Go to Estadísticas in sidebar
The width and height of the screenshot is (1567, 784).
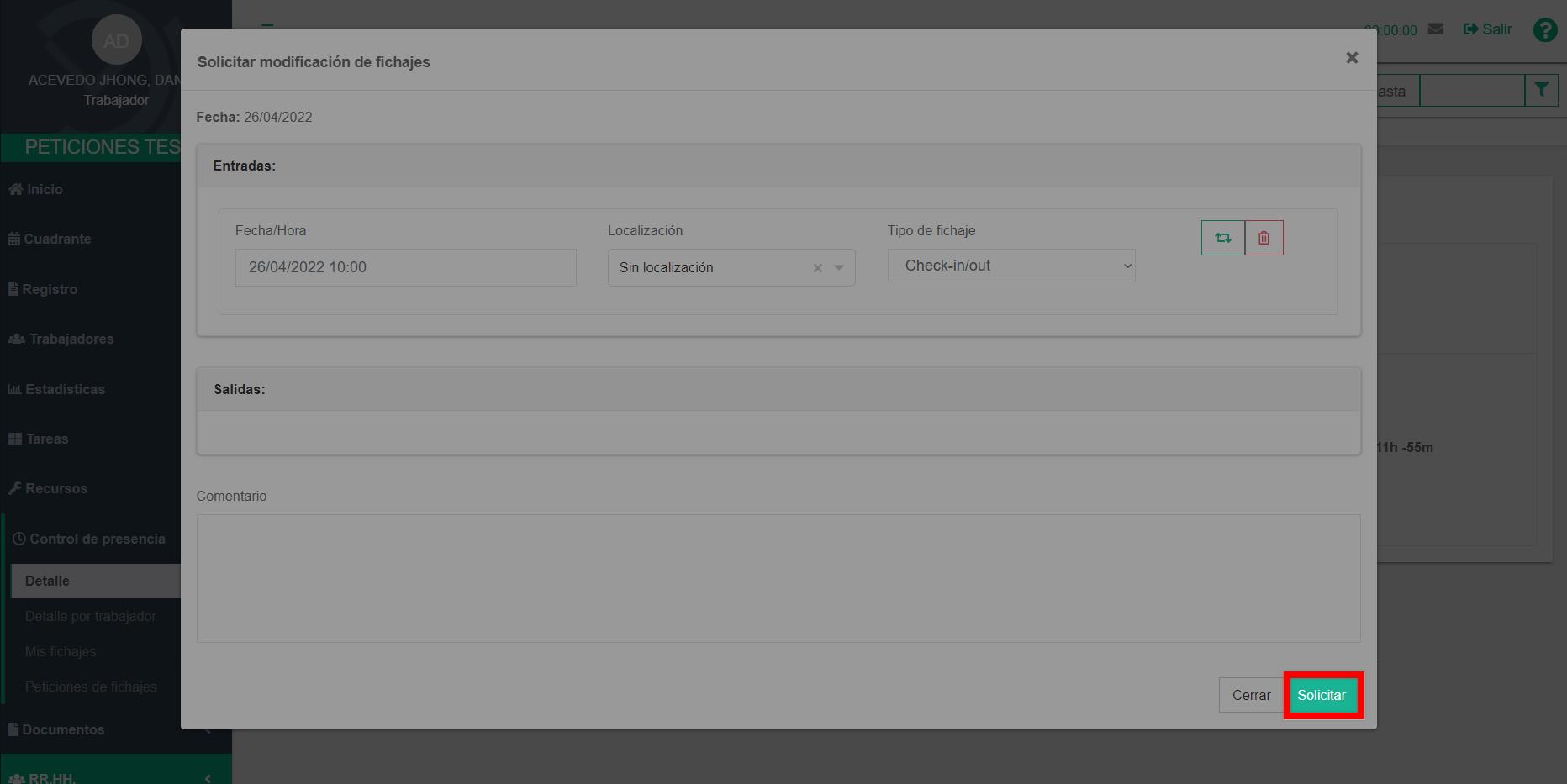pos(65,390)
